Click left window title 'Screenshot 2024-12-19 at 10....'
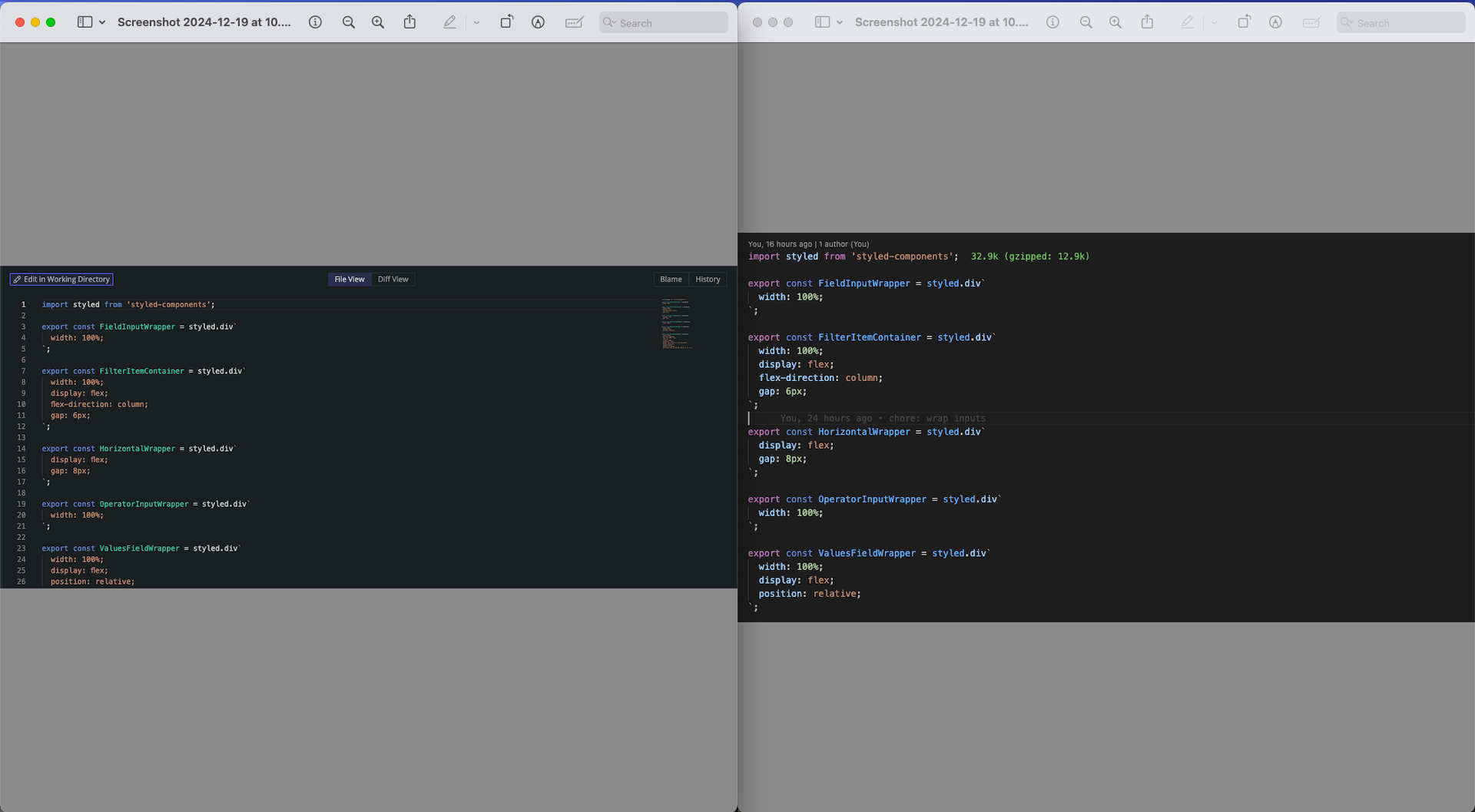The width and height of the screenshot is (1475, 812). [204, 22]
